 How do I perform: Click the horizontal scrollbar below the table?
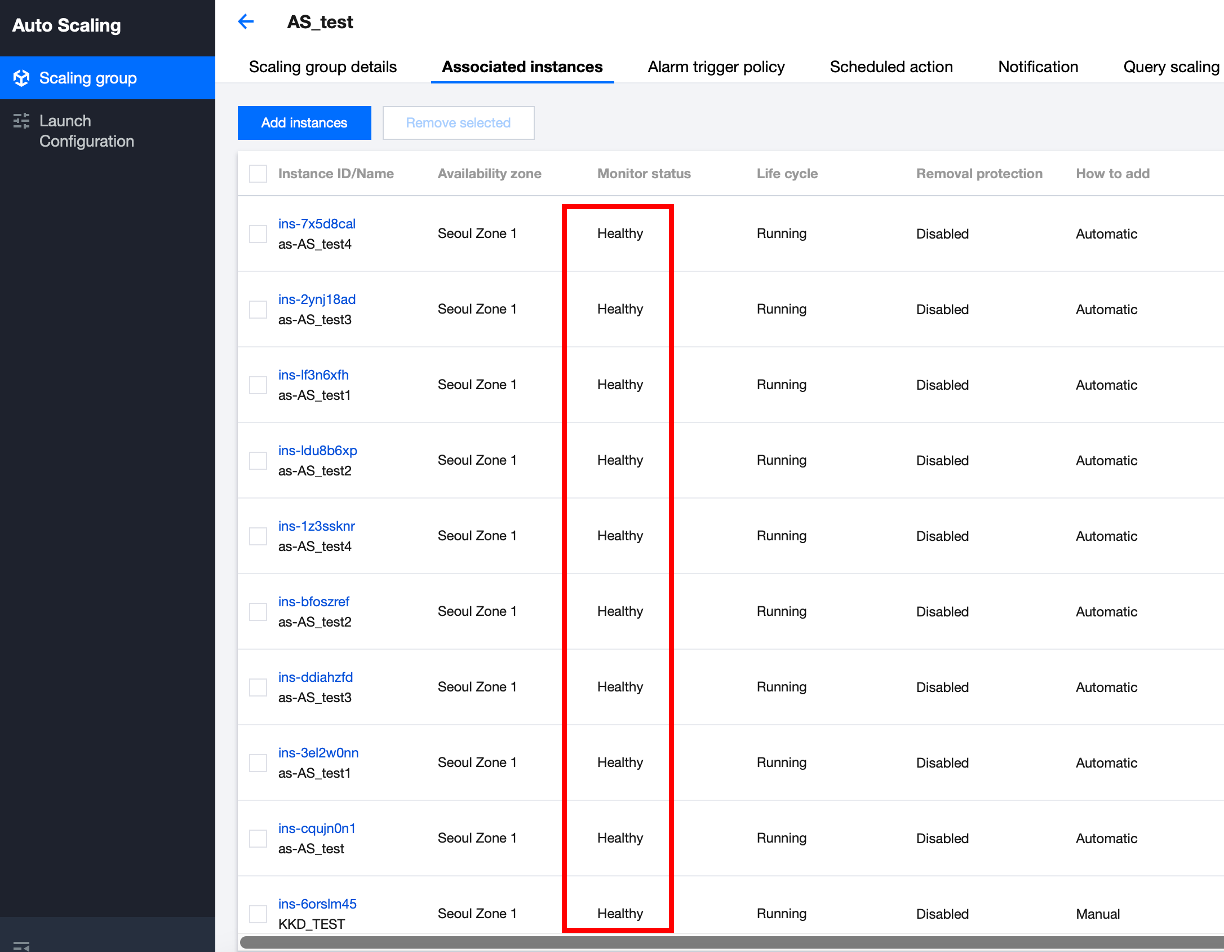pos(732,942)
